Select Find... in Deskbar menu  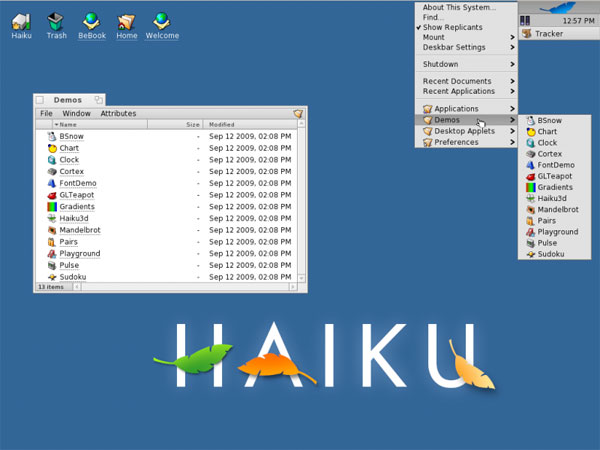click(466, 17)
